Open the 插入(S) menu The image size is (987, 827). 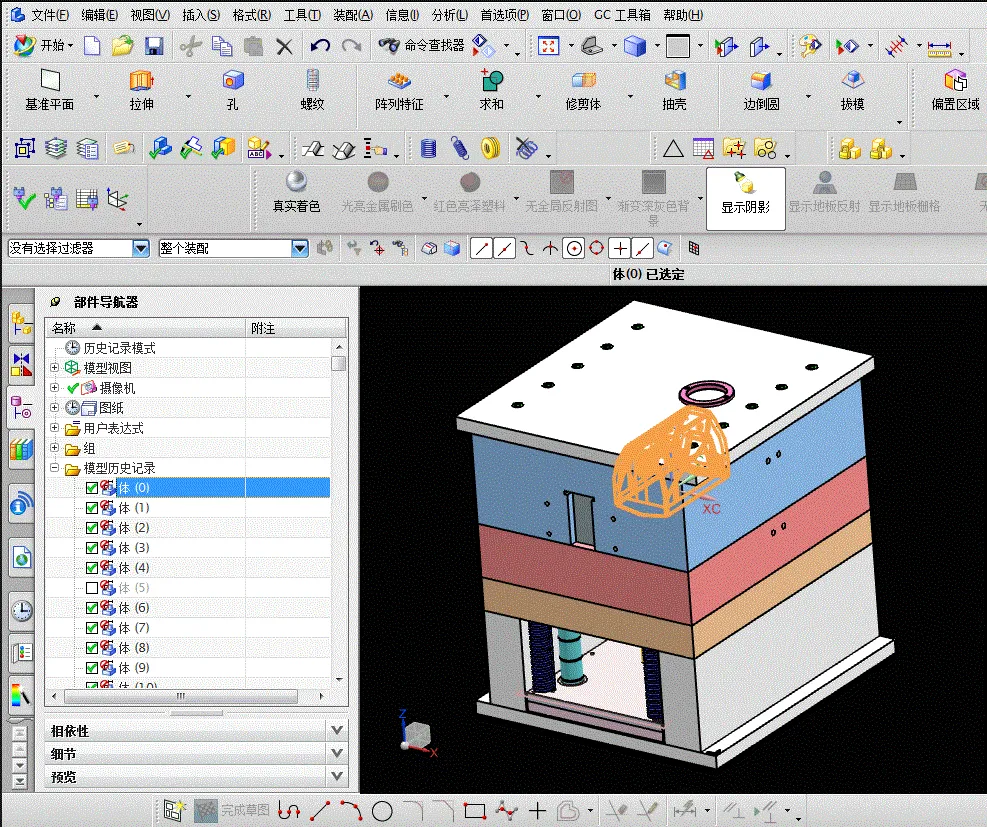[x=201, y=14]
